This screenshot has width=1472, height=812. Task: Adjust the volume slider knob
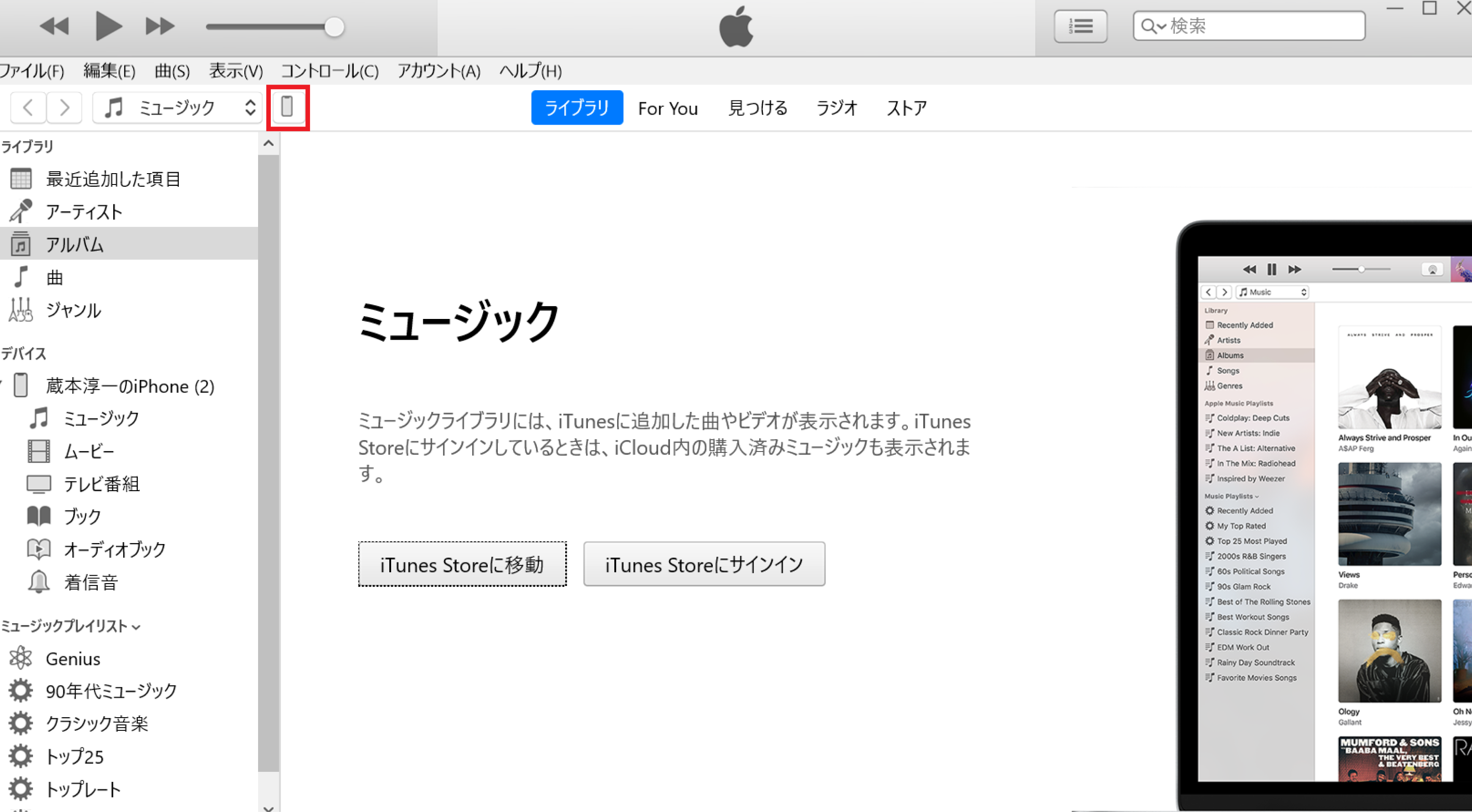(x=334, y=27)
